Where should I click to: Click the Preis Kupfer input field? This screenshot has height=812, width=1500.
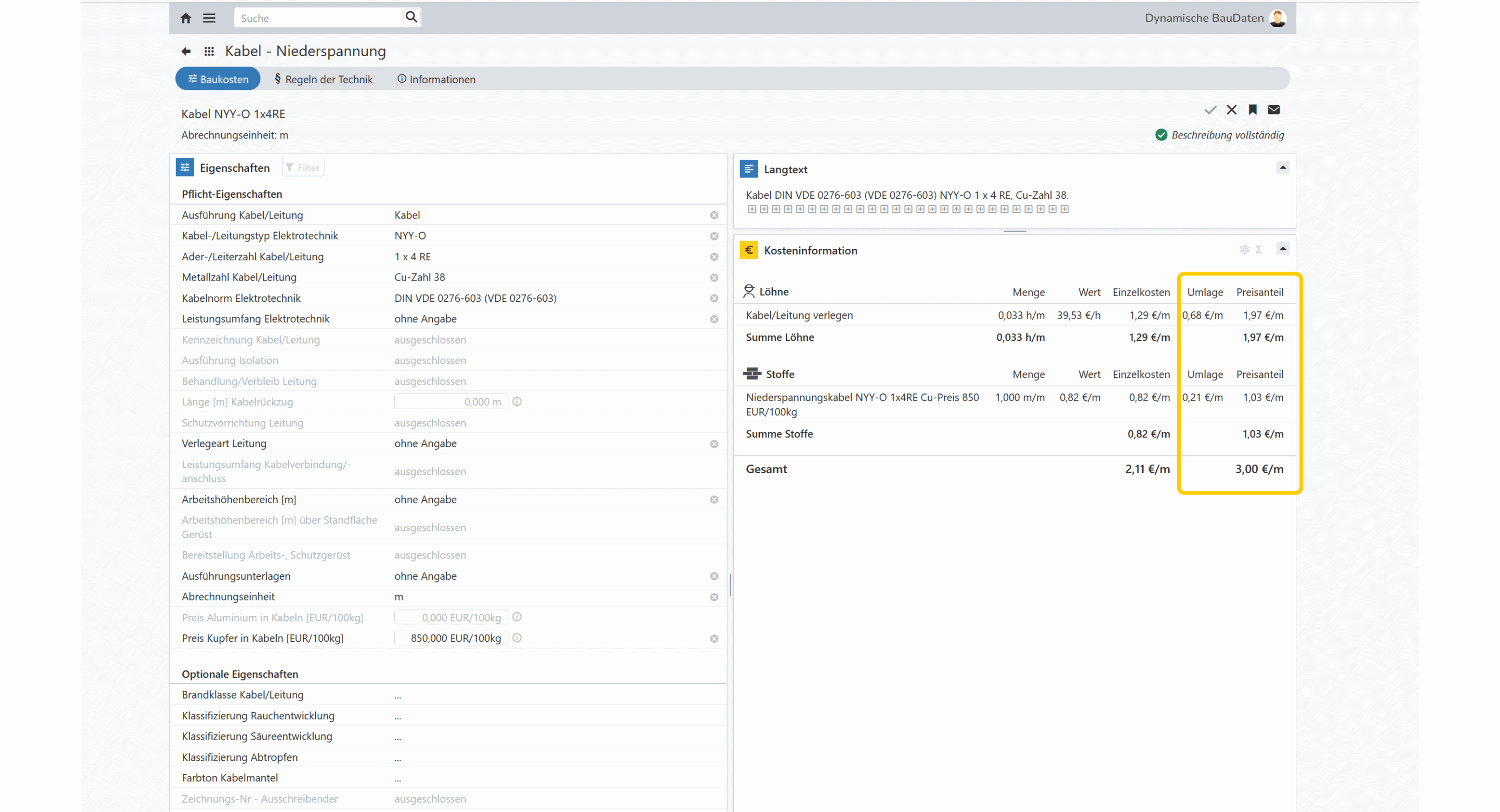pyautogui.click(x=451, y=639)
